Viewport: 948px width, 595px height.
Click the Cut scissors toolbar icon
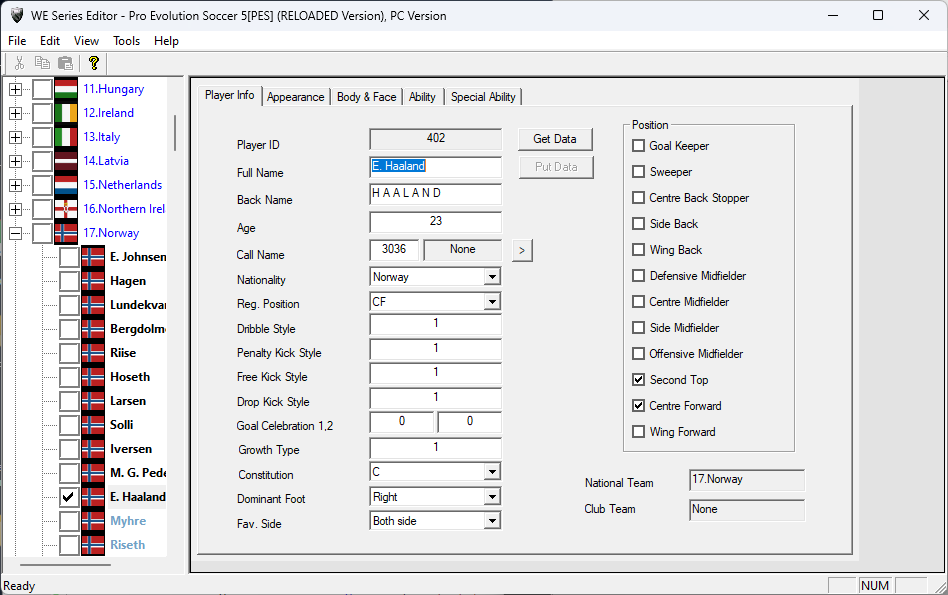pos(19,63)
